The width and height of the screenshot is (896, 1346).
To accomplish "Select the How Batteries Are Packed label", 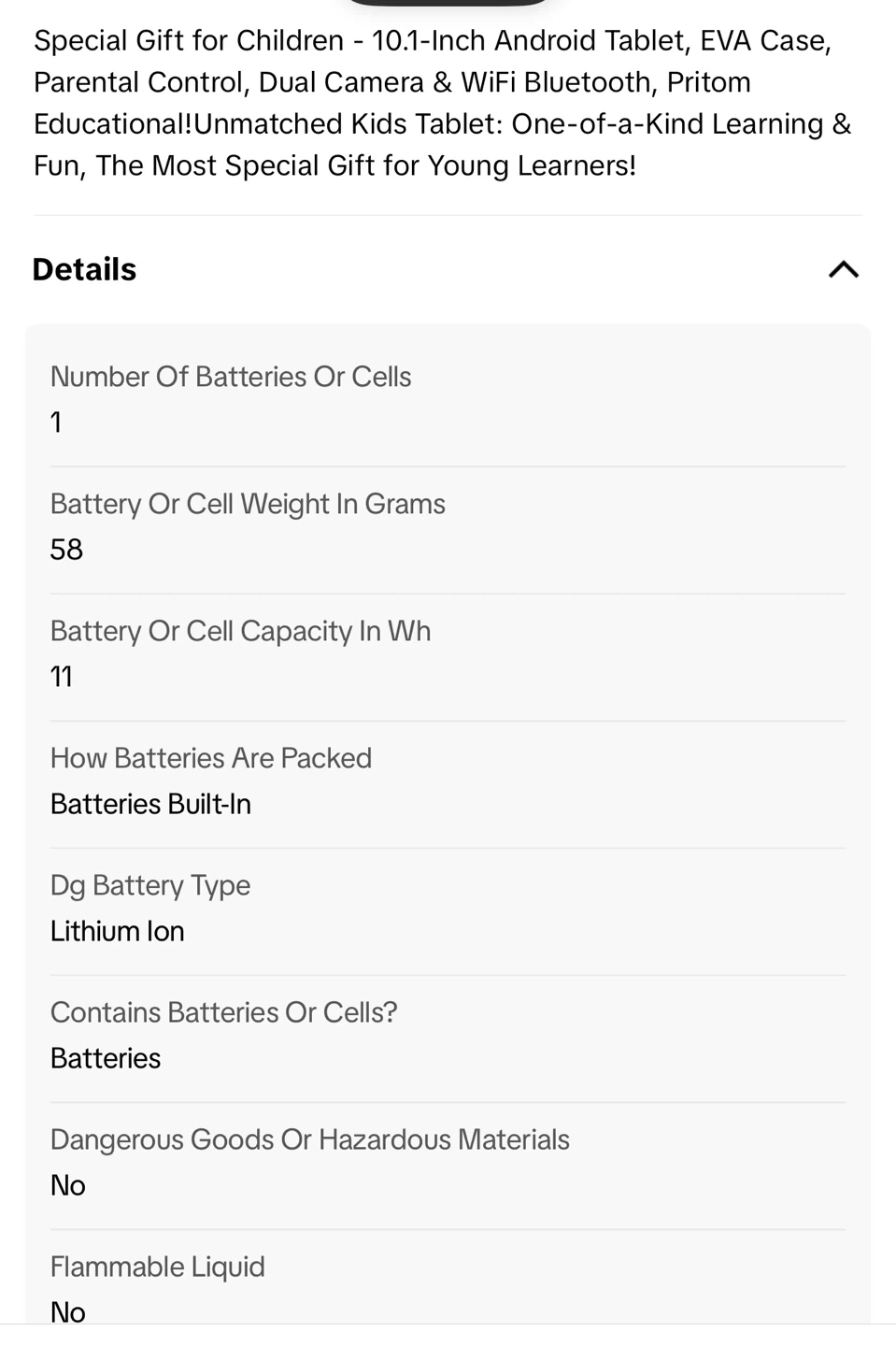I will pyautogui.click(x=211, y=758).
